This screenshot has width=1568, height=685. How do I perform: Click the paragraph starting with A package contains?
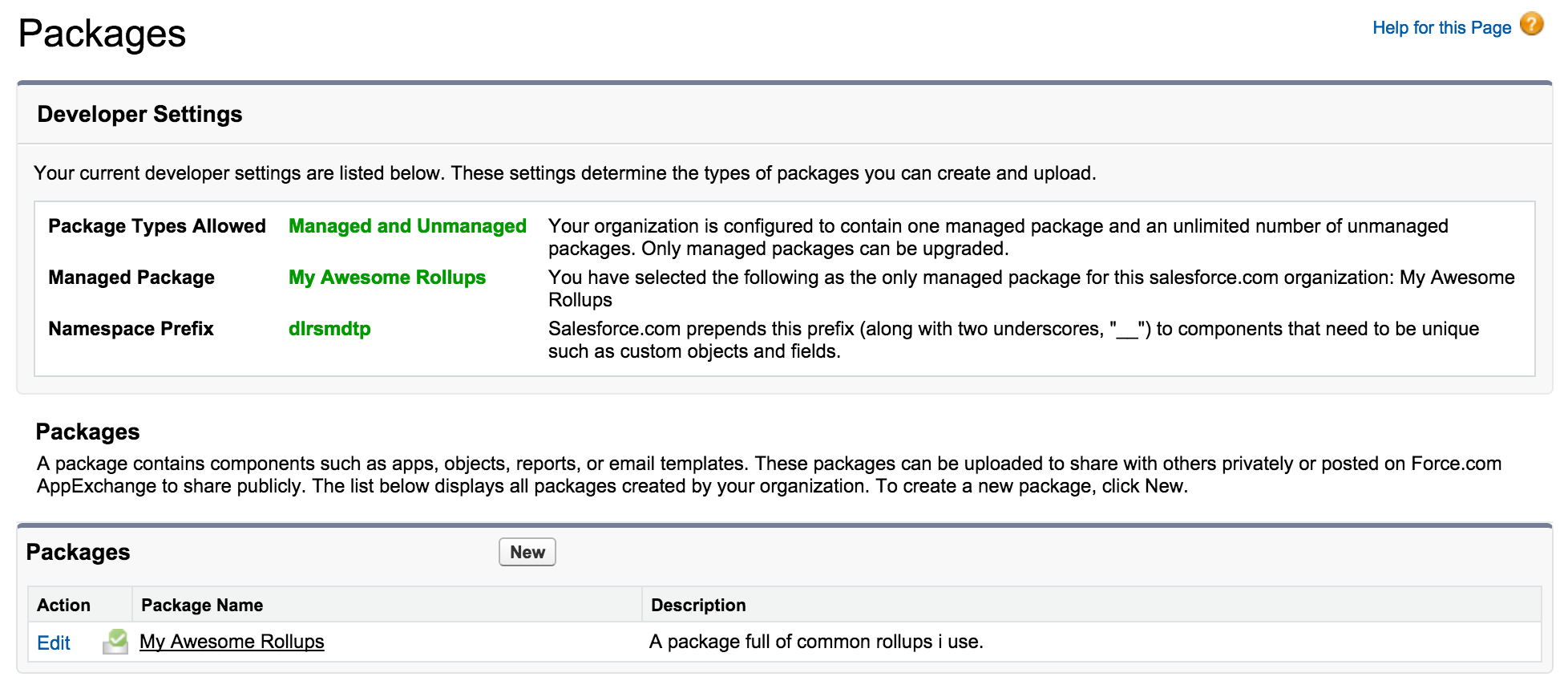[x=768, y=475]
